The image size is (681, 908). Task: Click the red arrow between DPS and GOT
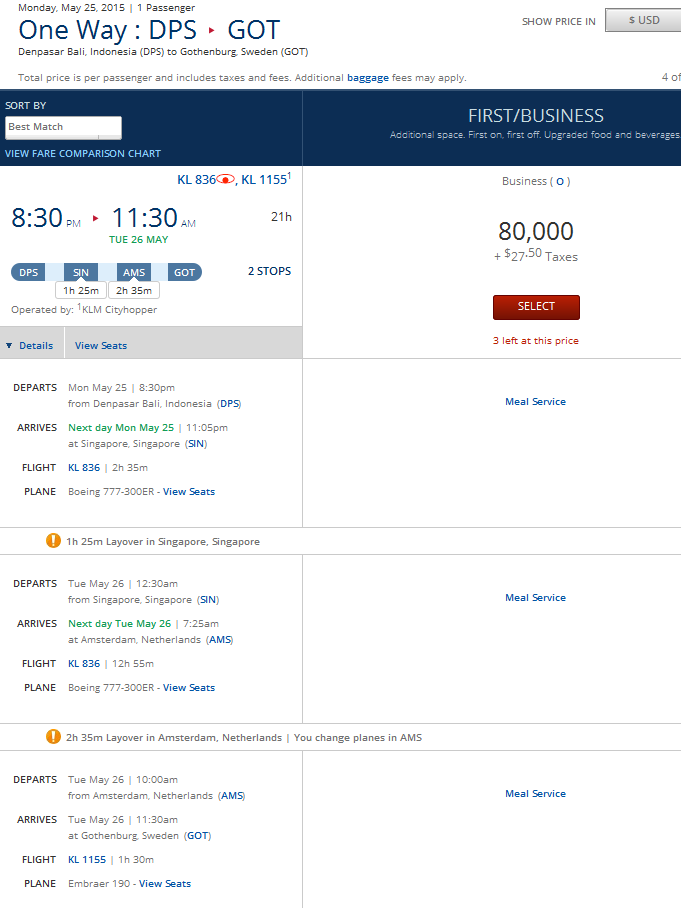click(x=212, y=31)
